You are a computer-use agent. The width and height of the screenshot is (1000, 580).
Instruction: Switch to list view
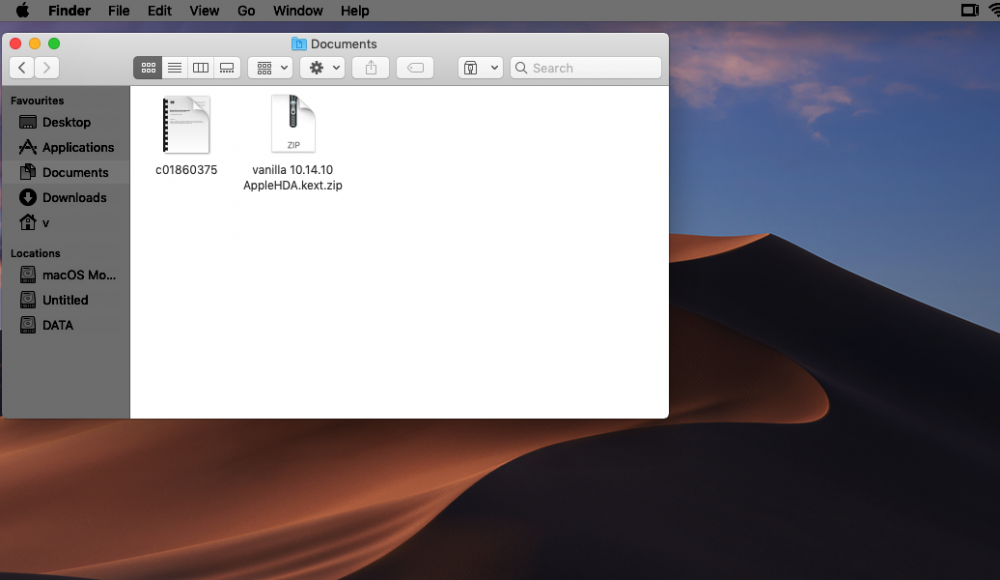(x=174, y=68)
